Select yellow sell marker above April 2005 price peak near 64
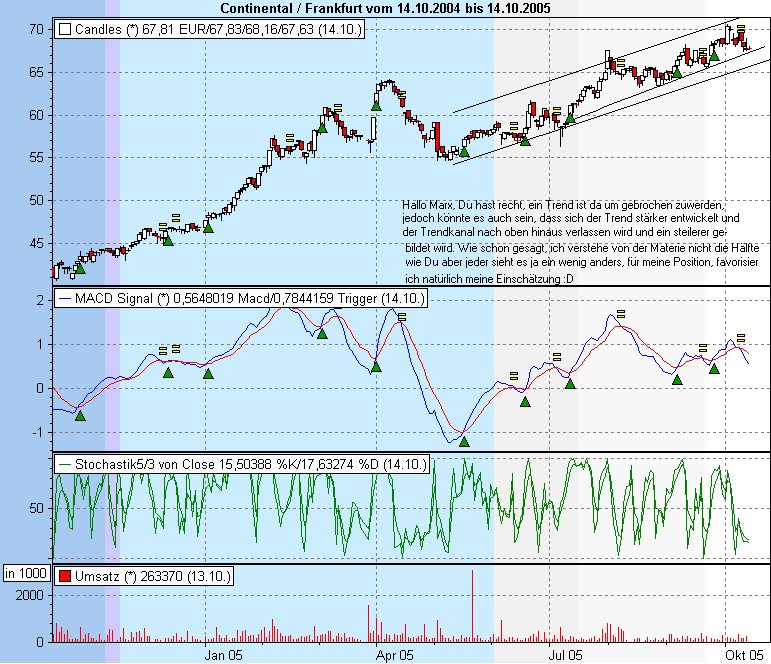The height and width of the screenshot is (664, 771). (402, 93)
